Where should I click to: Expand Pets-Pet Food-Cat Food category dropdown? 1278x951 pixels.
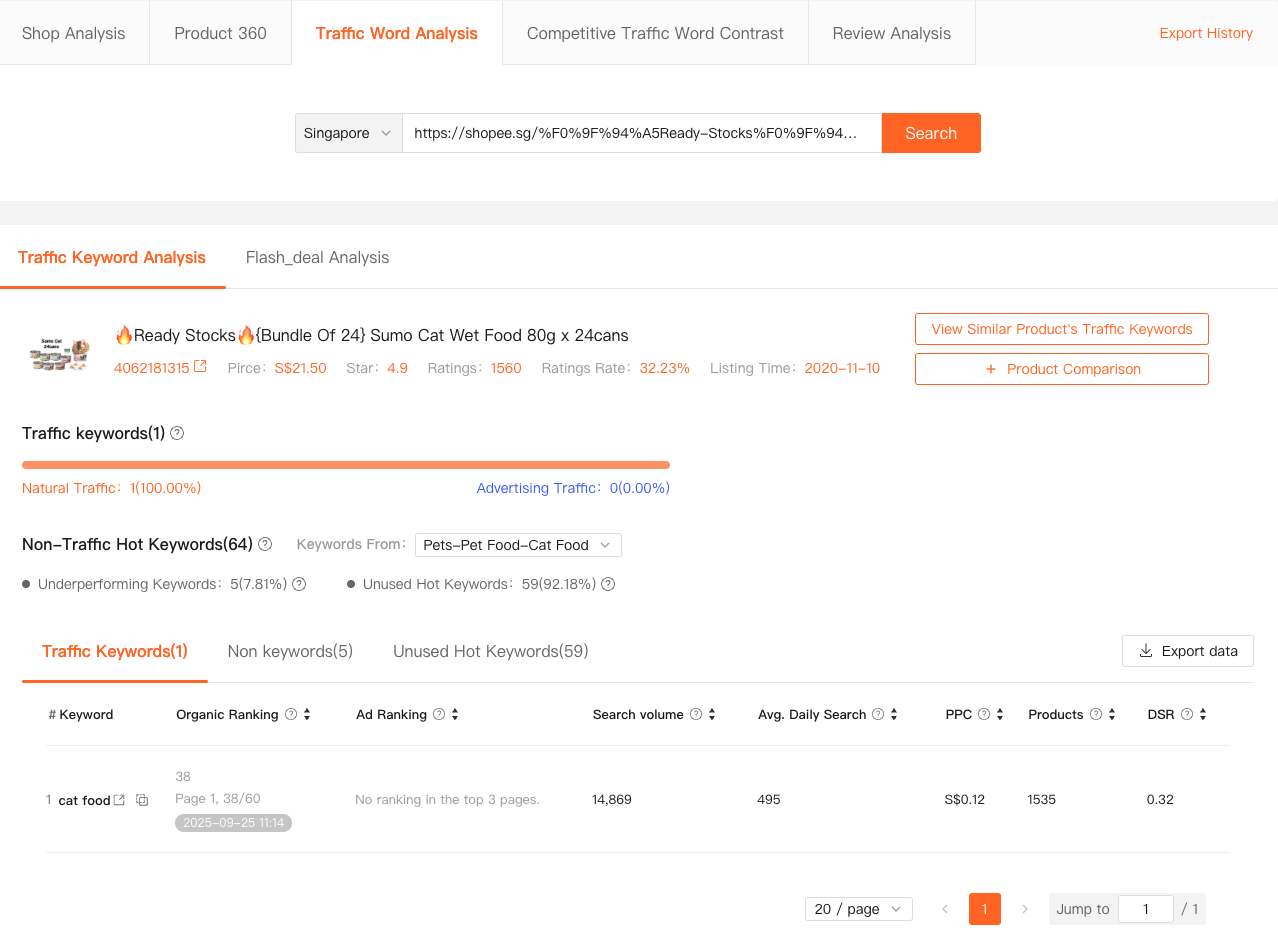tap(518, 545)
